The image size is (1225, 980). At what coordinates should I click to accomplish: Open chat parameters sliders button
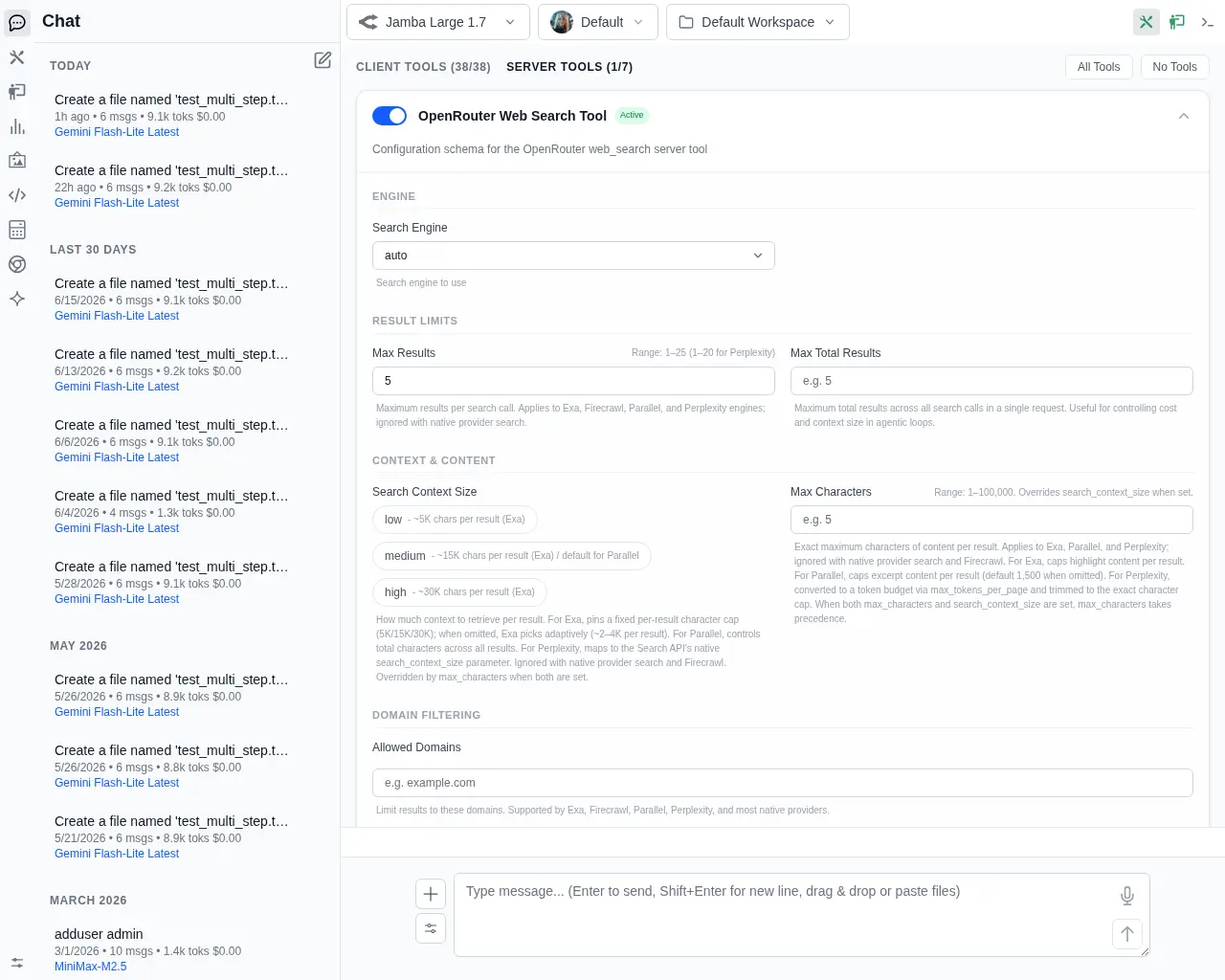(x=431, y=928)
